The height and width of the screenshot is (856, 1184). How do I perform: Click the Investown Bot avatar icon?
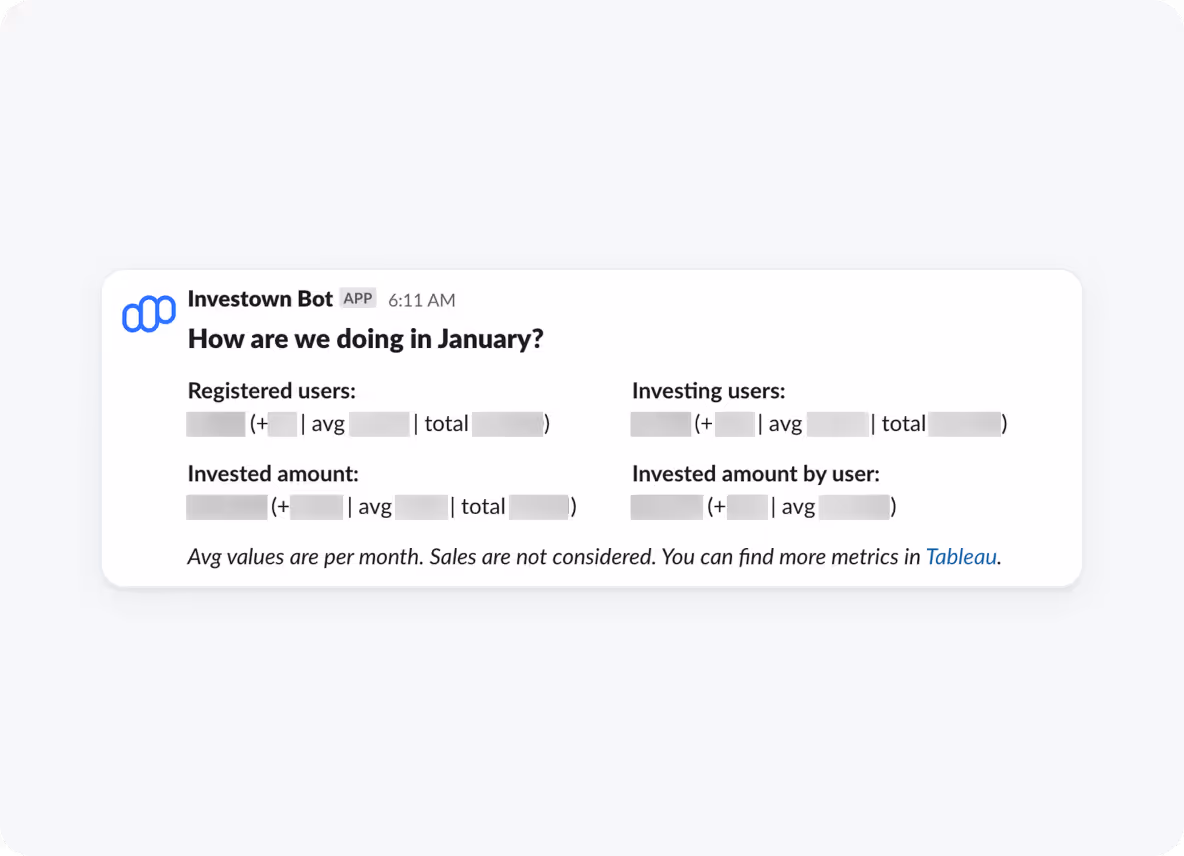(148, 314)
